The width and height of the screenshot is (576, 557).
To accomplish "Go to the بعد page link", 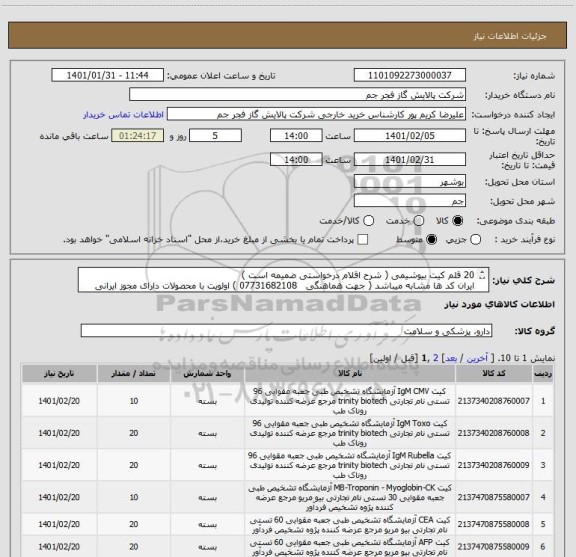I will point(451,358).
